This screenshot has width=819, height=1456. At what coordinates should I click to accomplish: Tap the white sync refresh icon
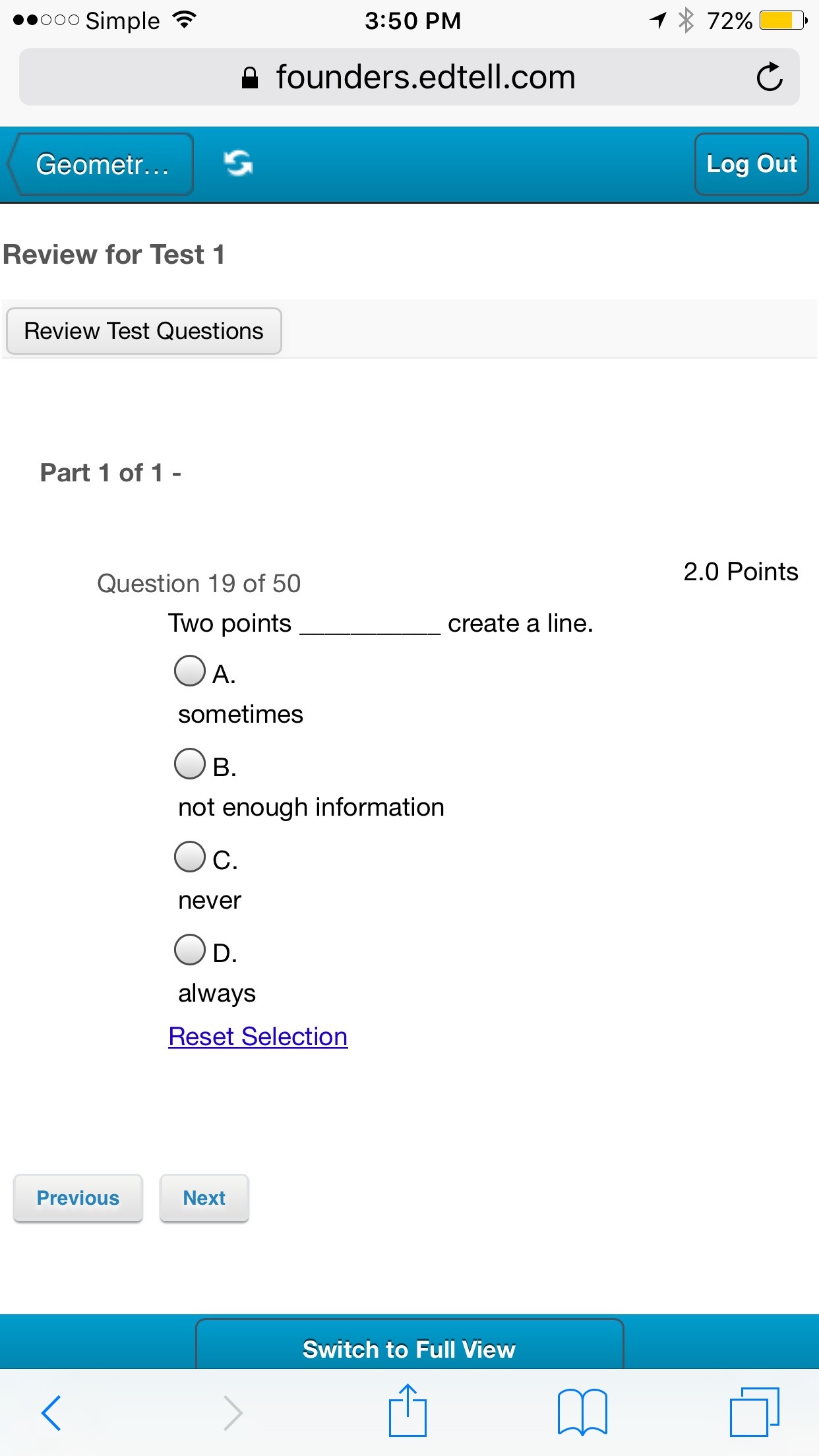[x=238, y=164]
